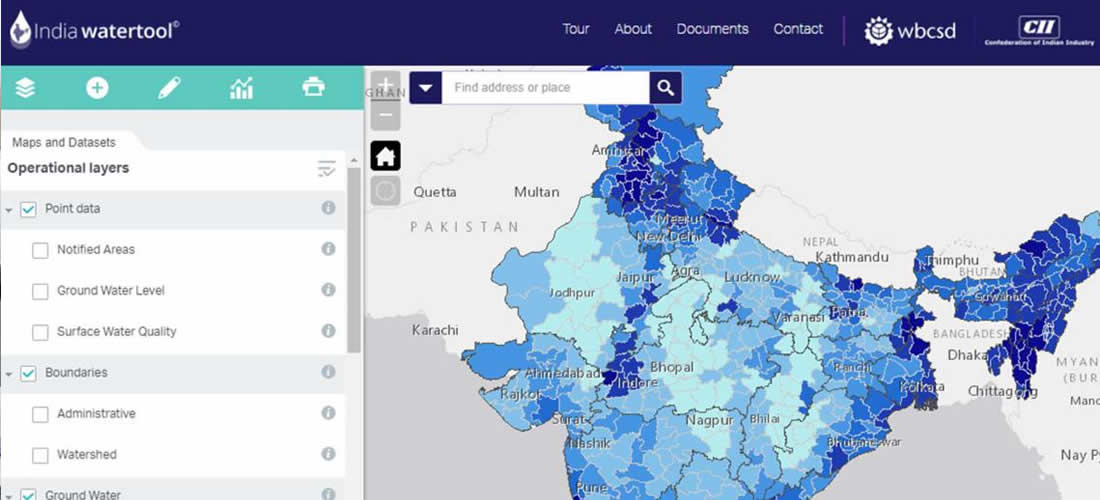Open the Tour menu item

tap(575, 29)
